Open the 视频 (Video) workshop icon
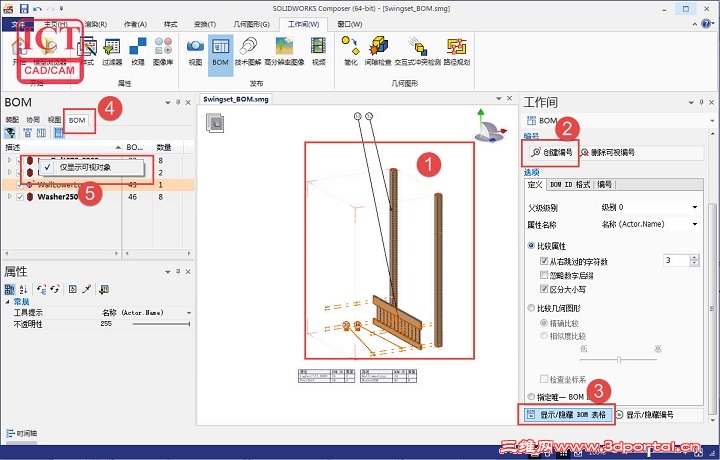This screenshot has width=720, height=460. point(319,51)
